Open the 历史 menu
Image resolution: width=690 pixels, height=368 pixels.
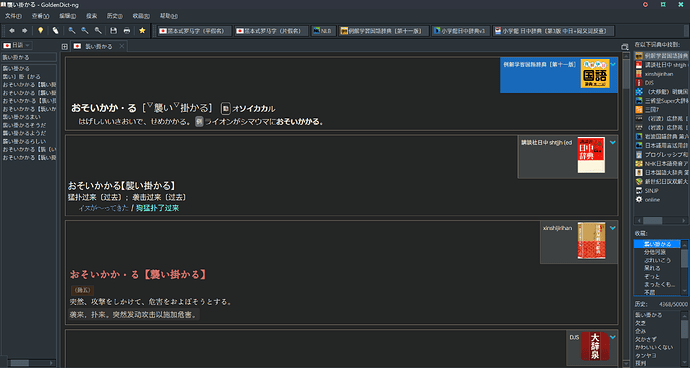[x=114, y=16]
